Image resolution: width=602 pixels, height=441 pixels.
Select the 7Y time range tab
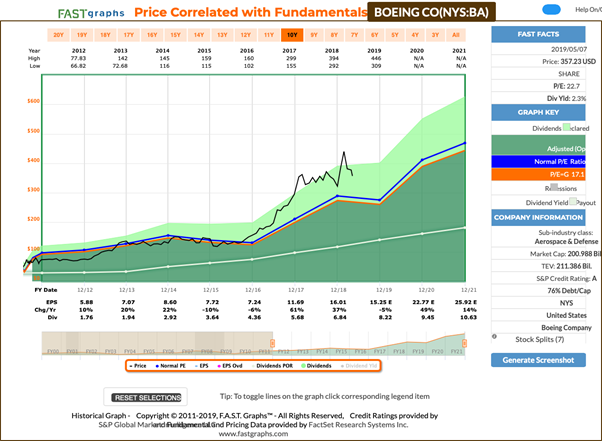coord(354,35)
